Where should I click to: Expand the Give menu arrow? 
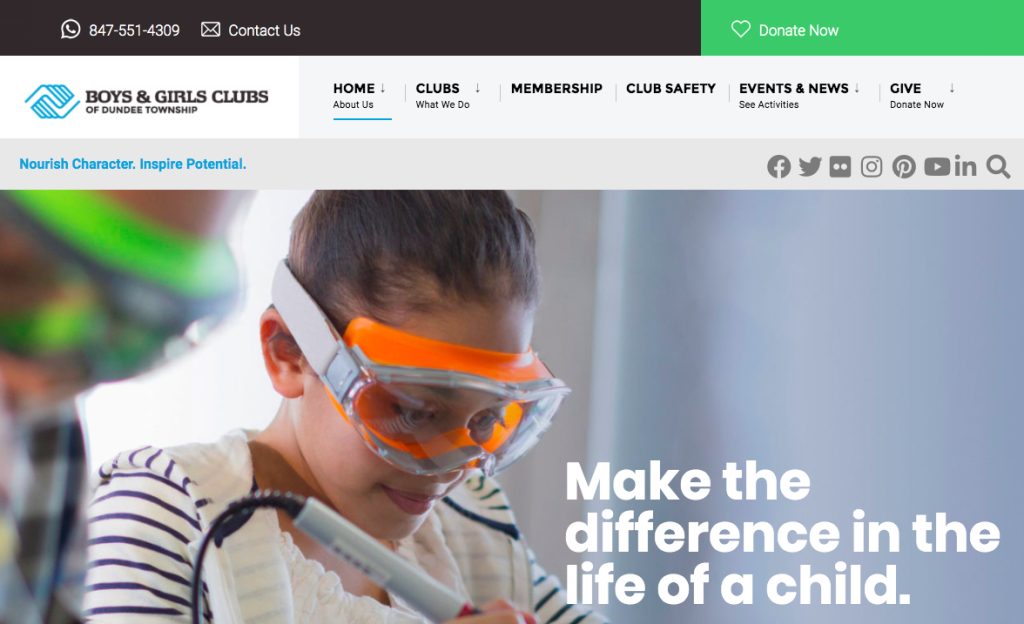point(952,88)
